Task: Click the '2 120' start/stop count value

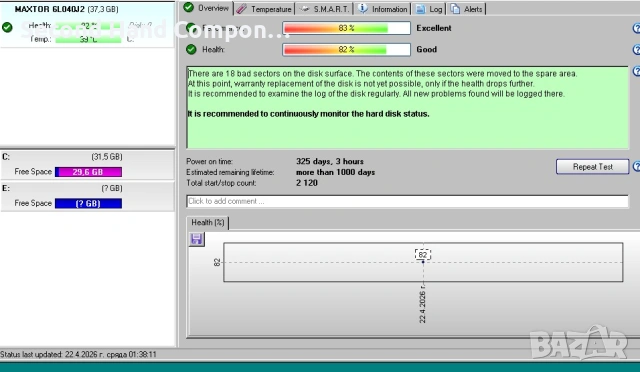Action: (x=307, y=183)
